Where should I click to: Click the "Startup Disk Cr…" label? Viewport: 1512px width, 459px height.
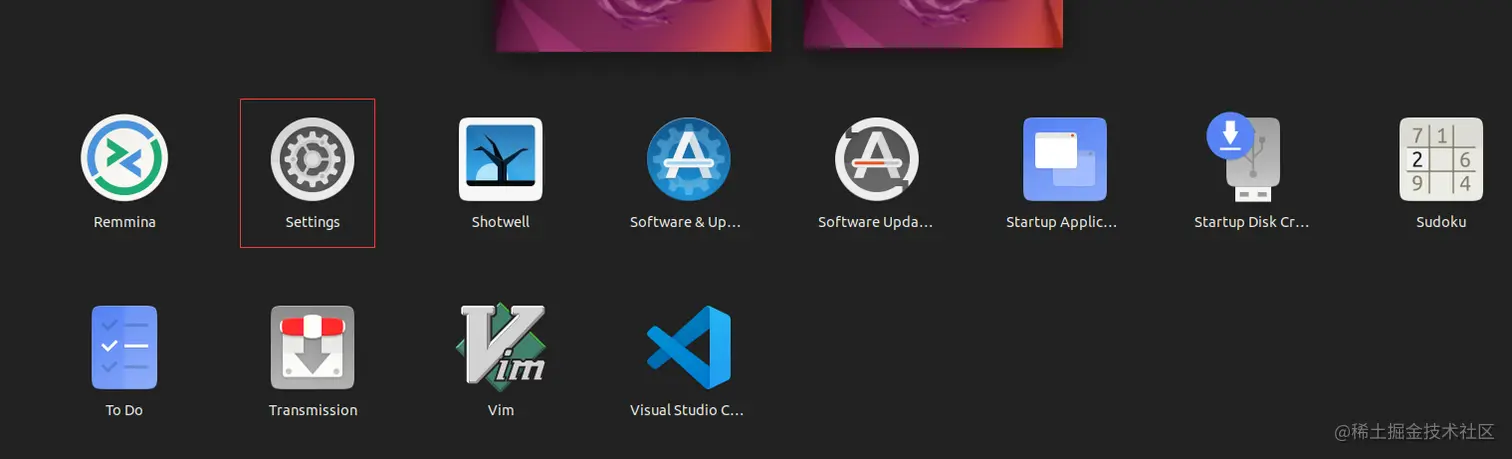(x=1252, y=222)
